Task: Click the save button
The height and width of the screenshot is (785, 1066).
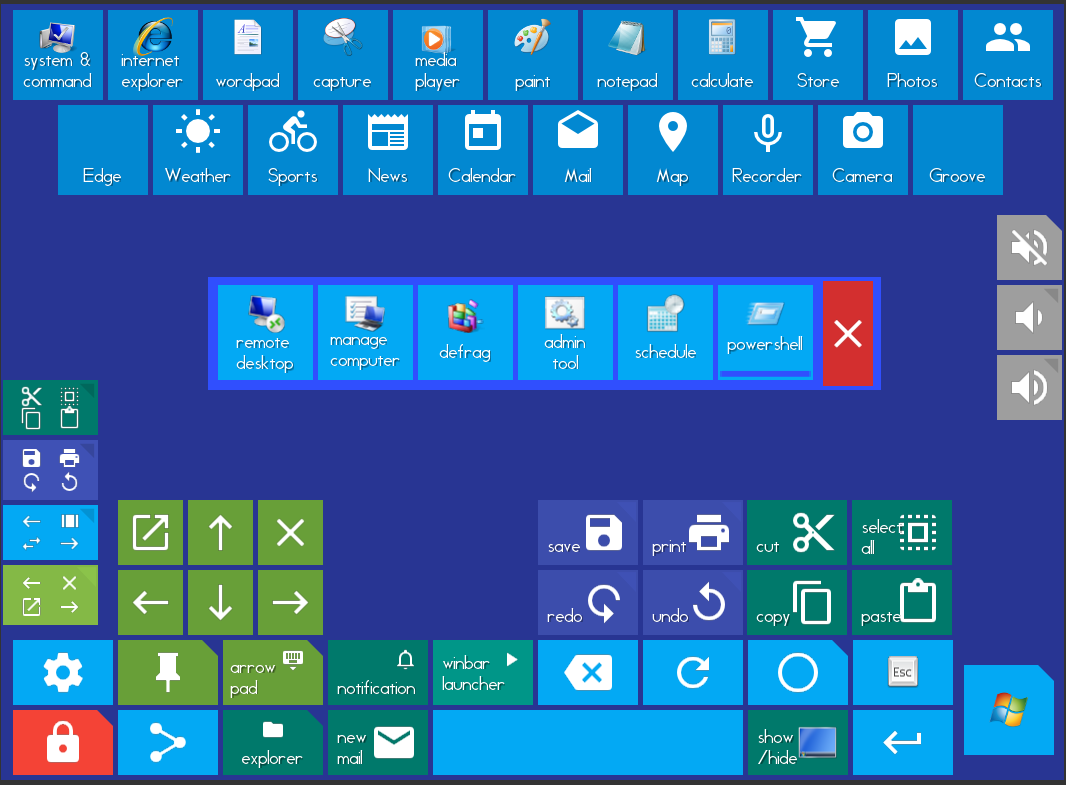Action: (x=588, y=532)
